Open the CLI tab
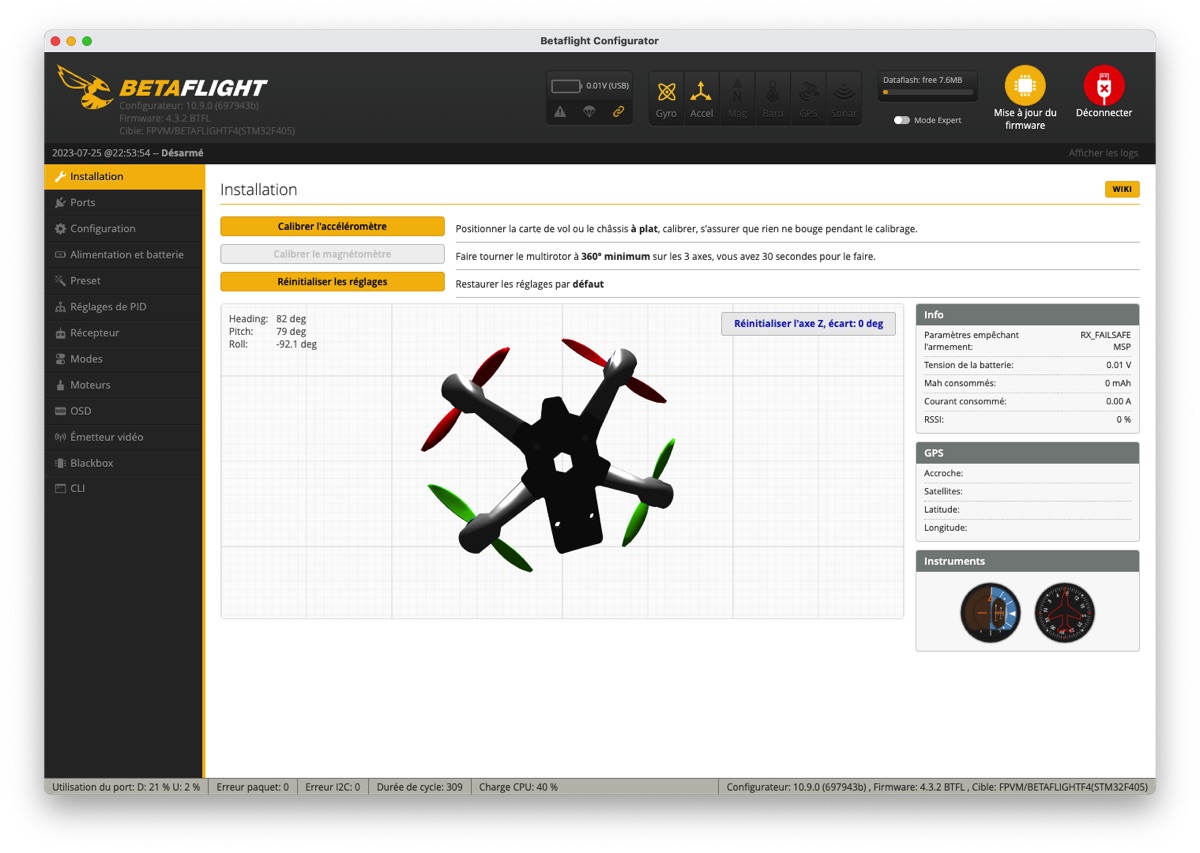This screenshot has width=1200, height=853. tap(123, 488)
